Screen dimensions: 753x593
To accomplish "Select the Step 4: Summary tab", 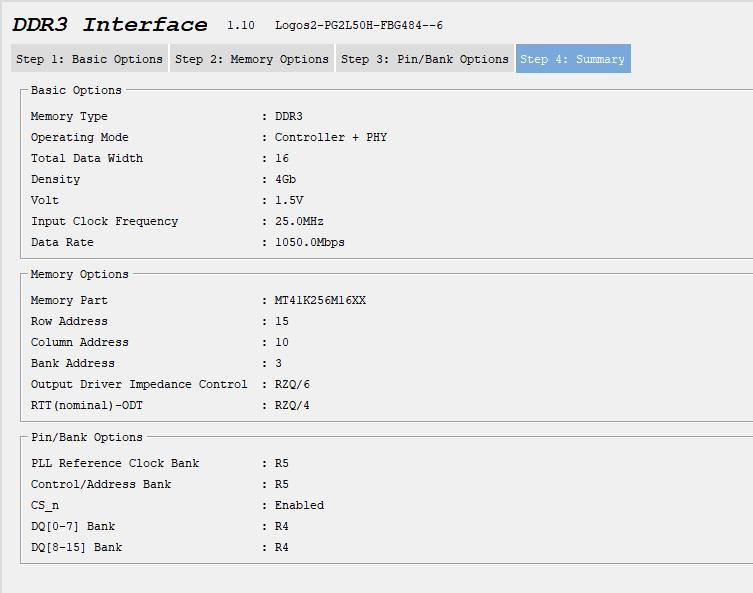I will coord(573,59).
